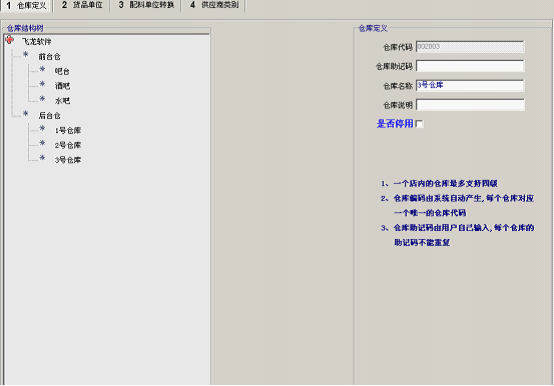
Task: Click the star icon next to 后台仓
Action: pos(25,113)
